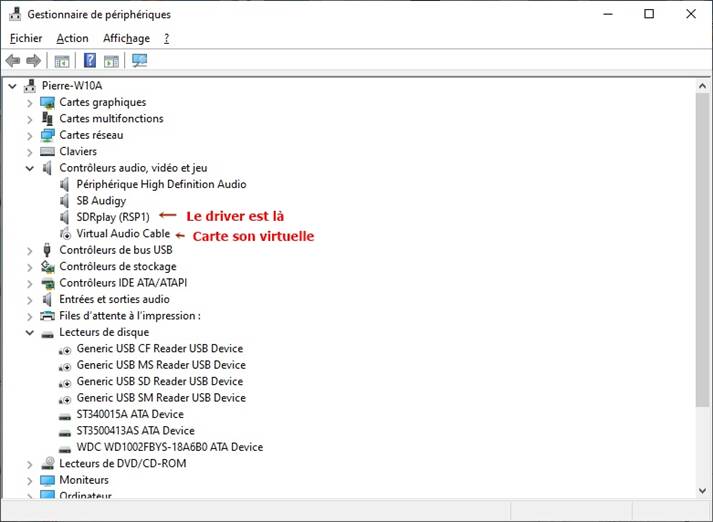
Task: Click the Device Manager title bar icon
Action: pyautogui.click(x=15, y=14)
